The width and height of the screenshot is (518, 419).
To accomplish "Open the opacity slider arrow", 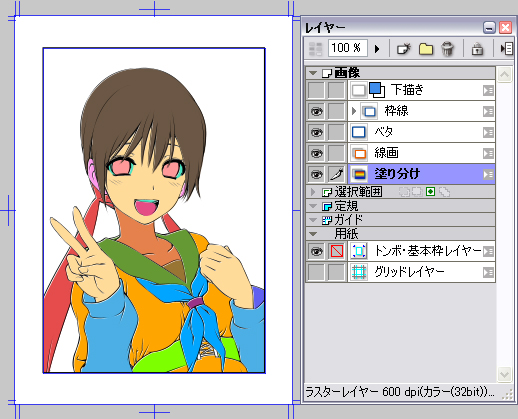I will coord(377,49).
